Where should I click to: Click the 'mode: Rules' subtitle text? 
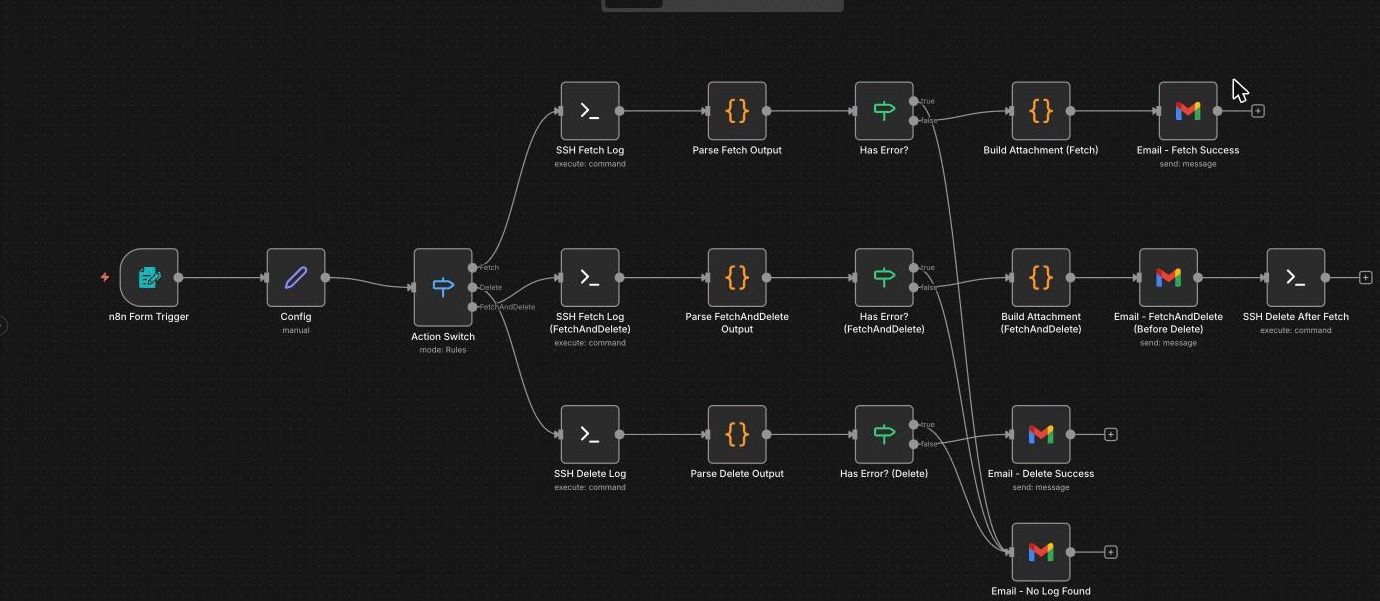(x=443, y=350)
